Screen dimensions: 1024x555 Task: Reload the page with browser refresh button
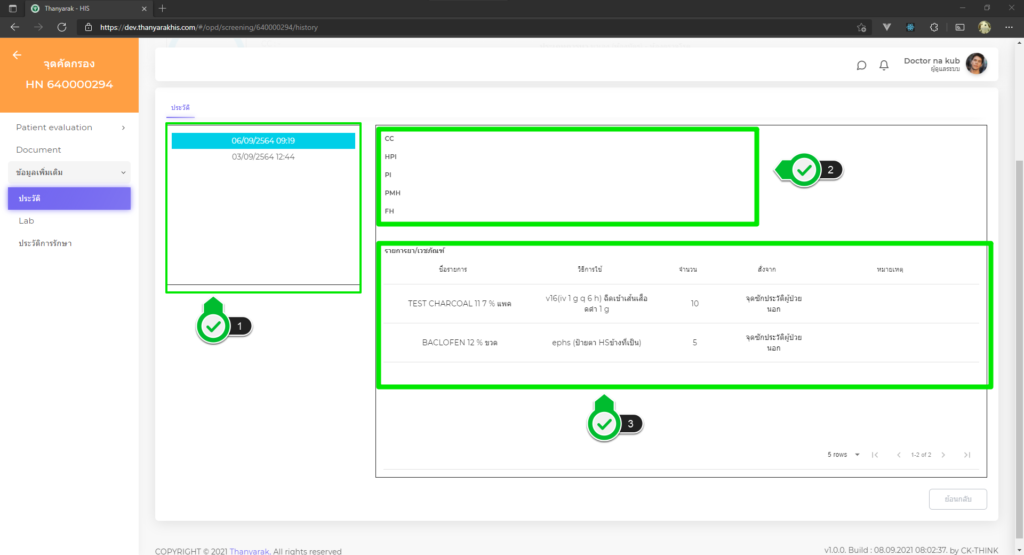tap(62, 27)
